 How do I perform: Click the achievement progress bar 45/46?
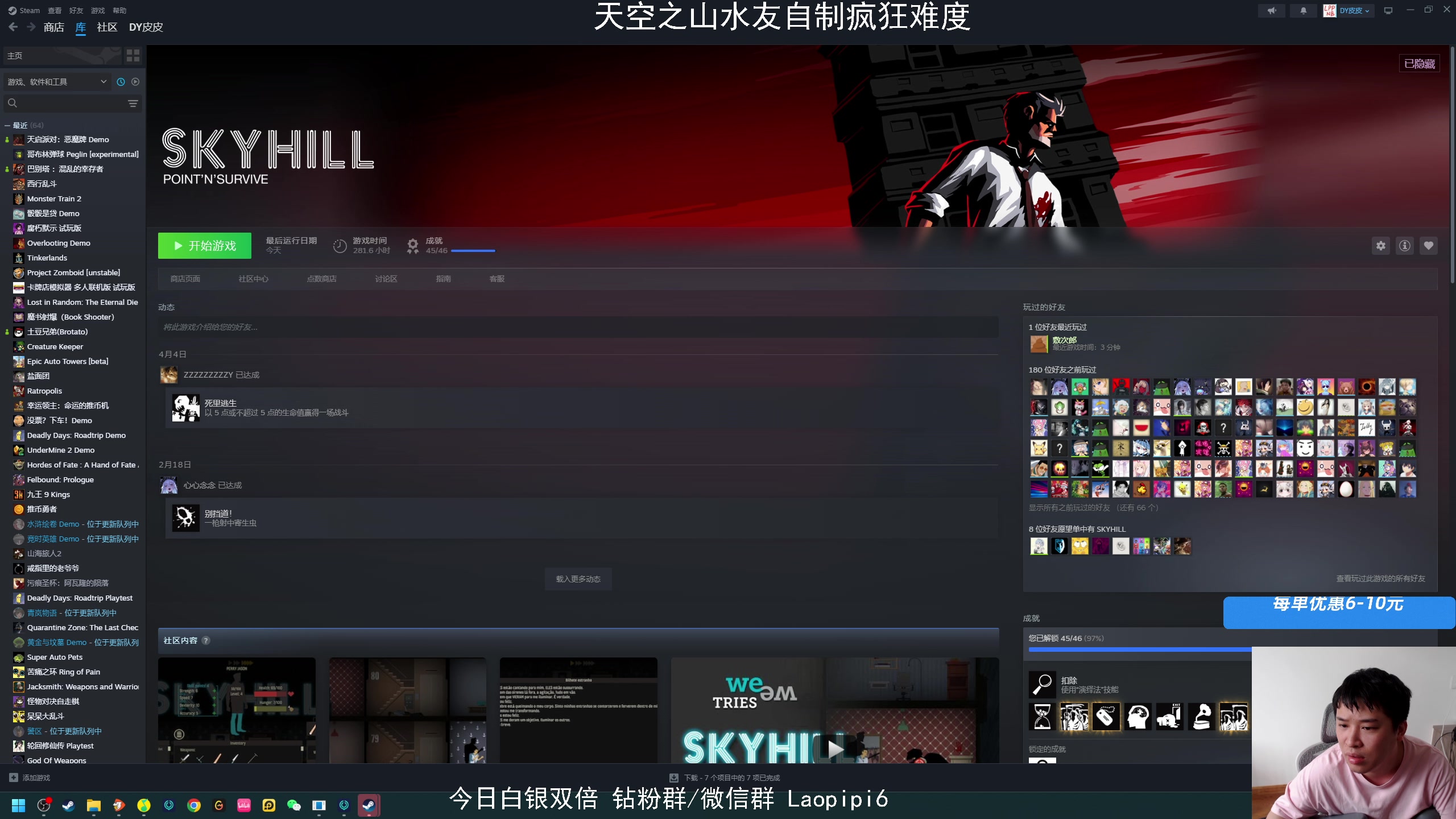click(473, 251)
